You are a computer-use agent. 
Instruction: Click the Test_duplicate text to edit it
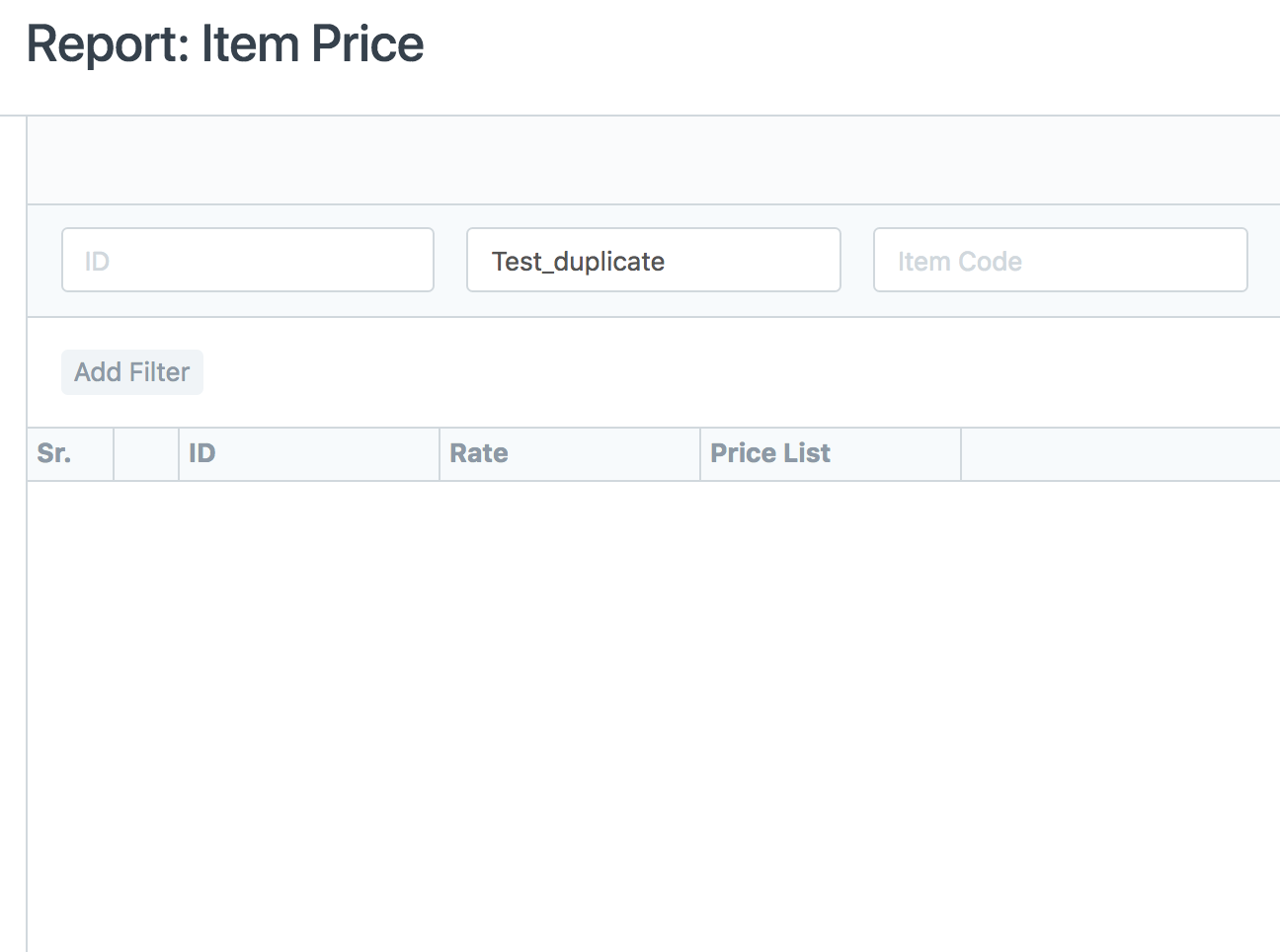578,260
